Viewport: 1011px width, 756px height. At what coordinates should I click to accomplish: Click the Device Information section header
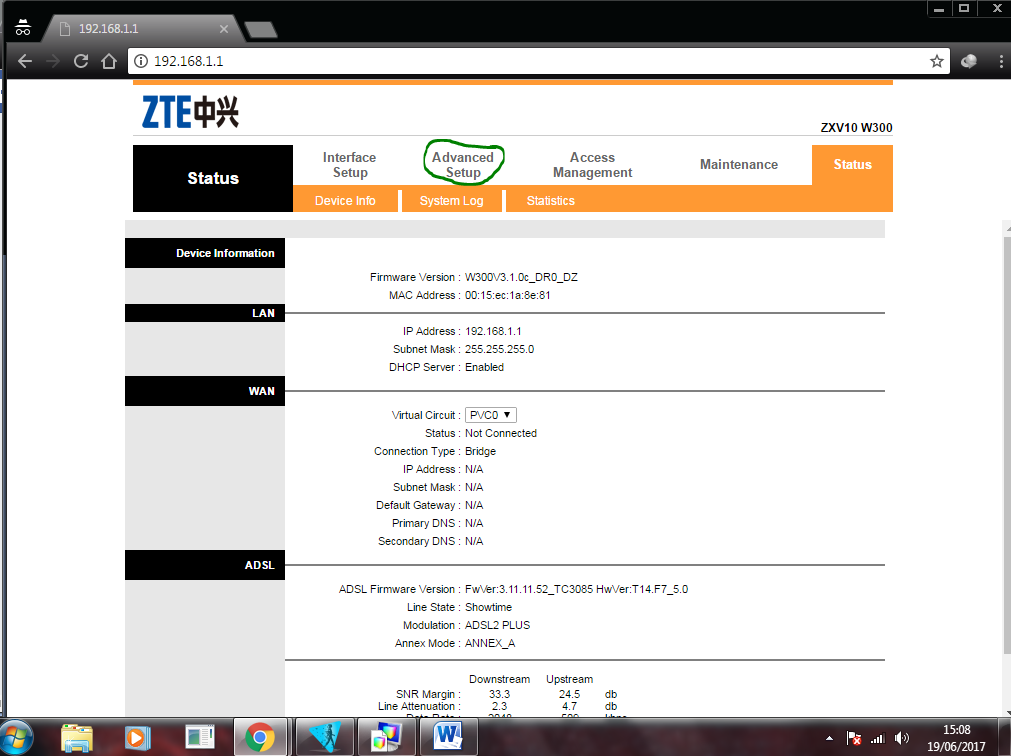[x=205, y=253]
